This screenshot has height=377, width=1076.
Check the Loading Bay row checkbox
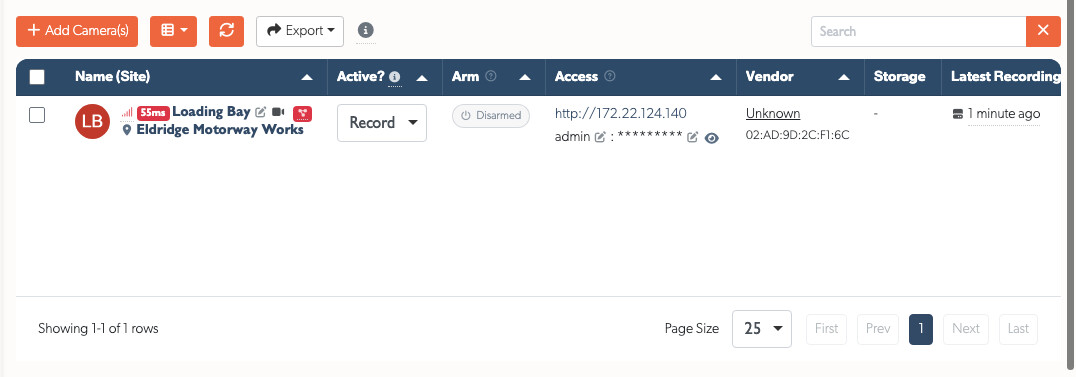pos(37,115)
